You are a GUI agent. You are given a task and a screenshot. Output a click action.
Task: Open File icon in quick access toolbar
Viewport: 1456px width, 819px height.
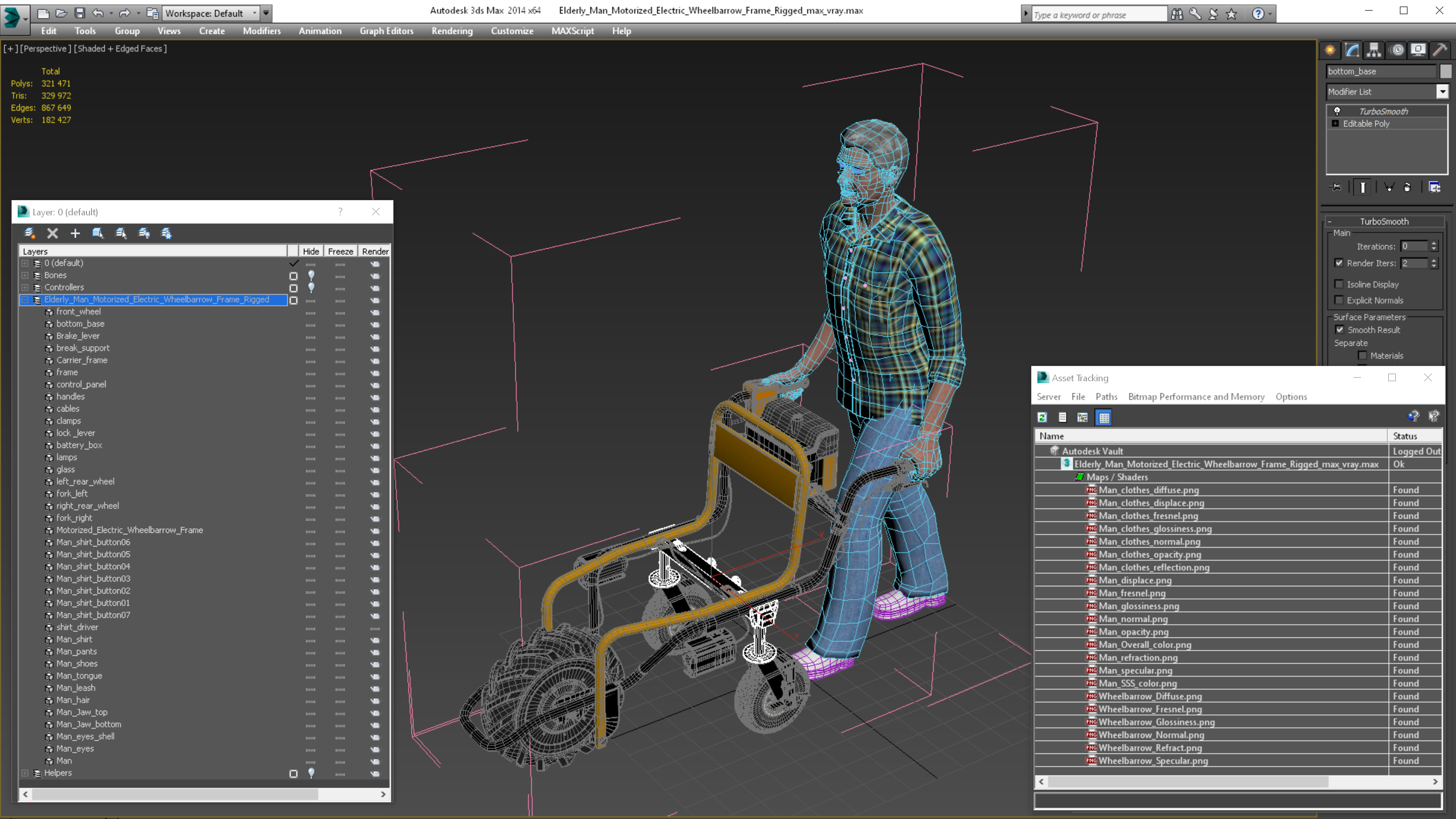62,13
